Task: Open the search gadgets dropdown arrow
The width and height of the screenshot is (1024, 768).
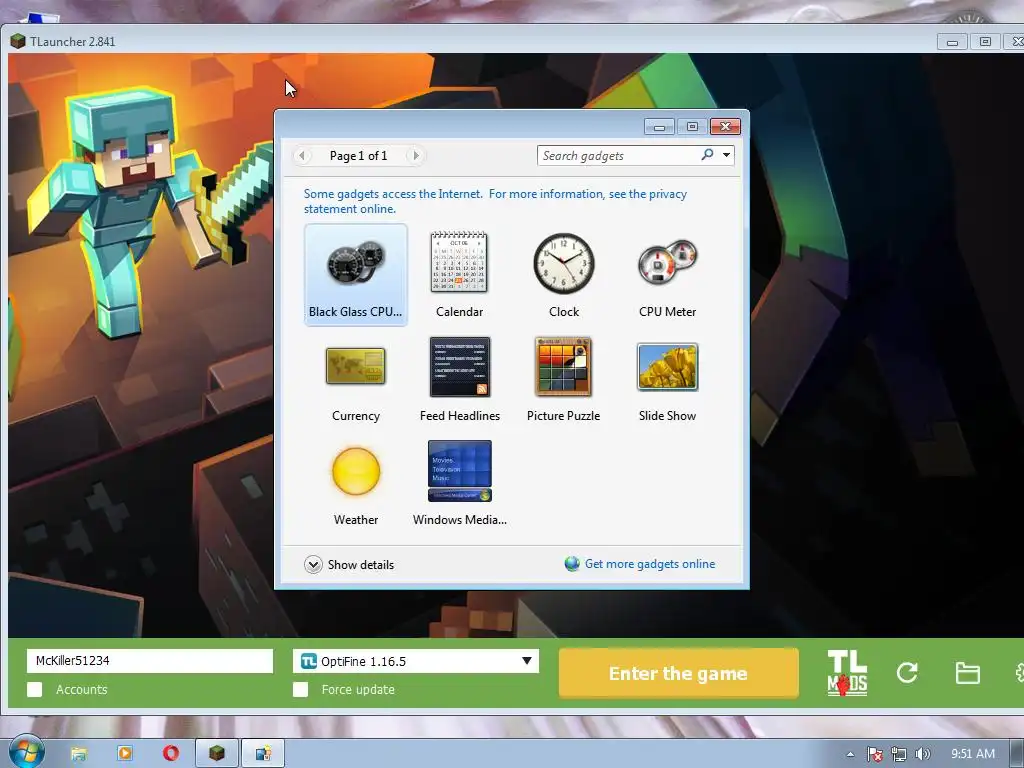Action: 726,155
